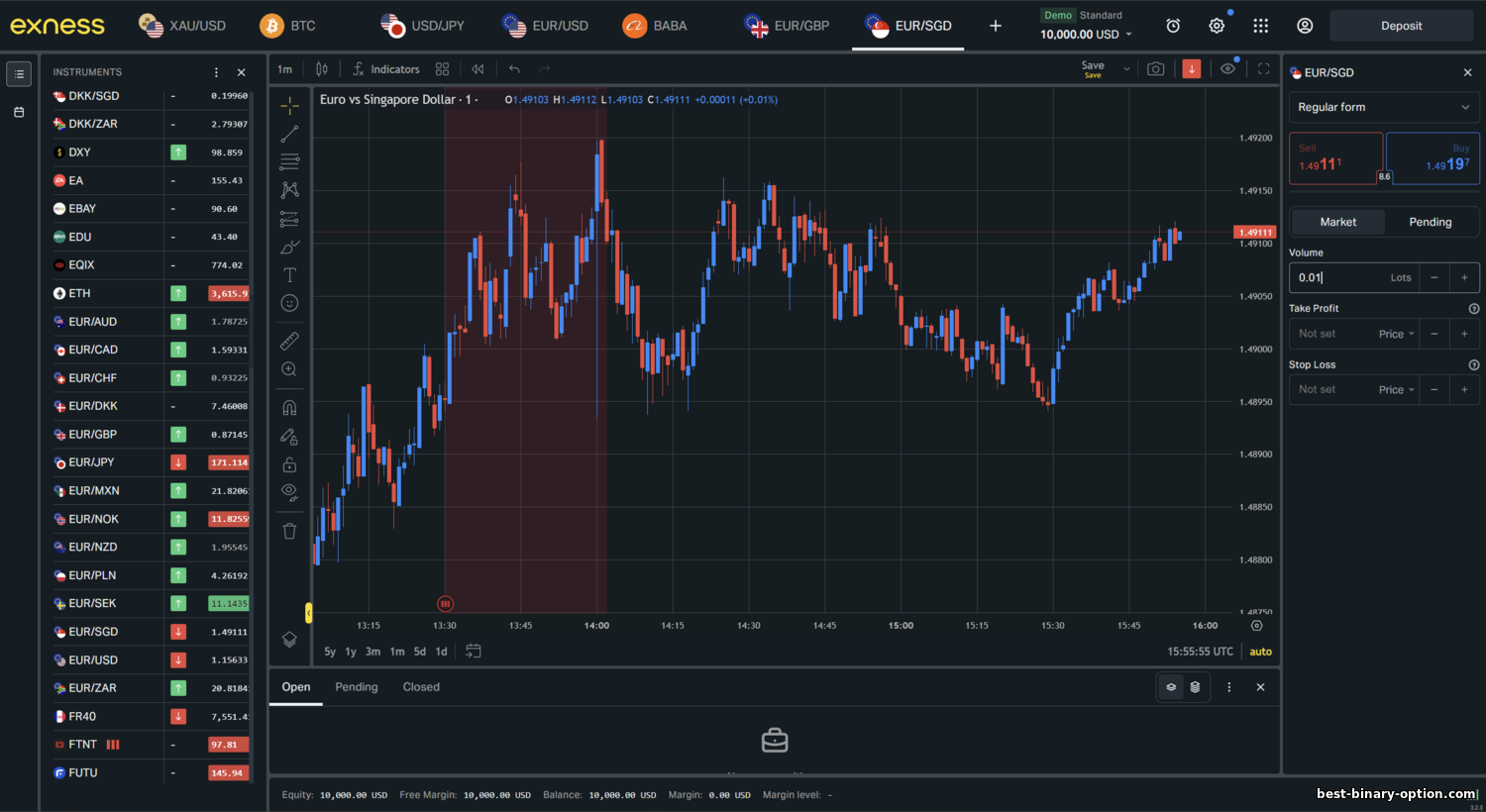This screenshot has width=1486, height=812.
Task: Toggle chart visibility eye icon in toolbar
Action: 1227,69
